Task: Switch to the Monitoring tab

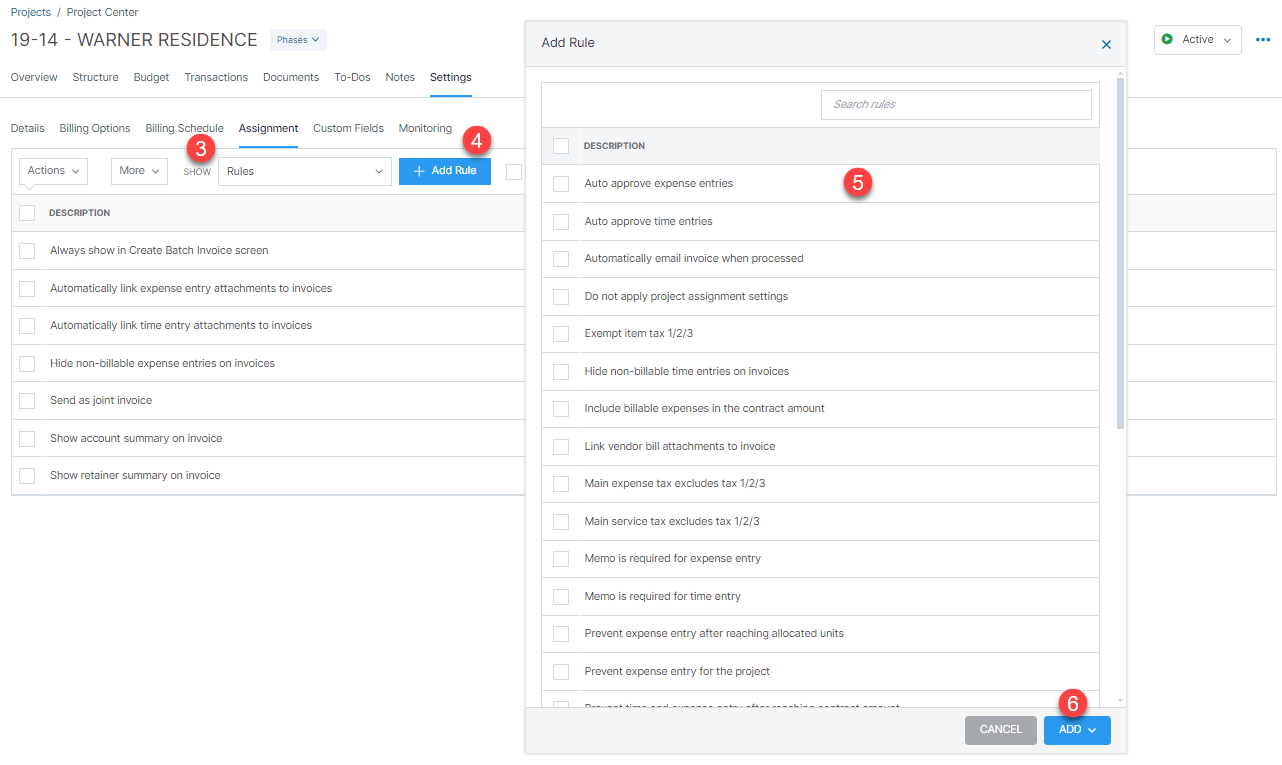Action: click(425, 128)
